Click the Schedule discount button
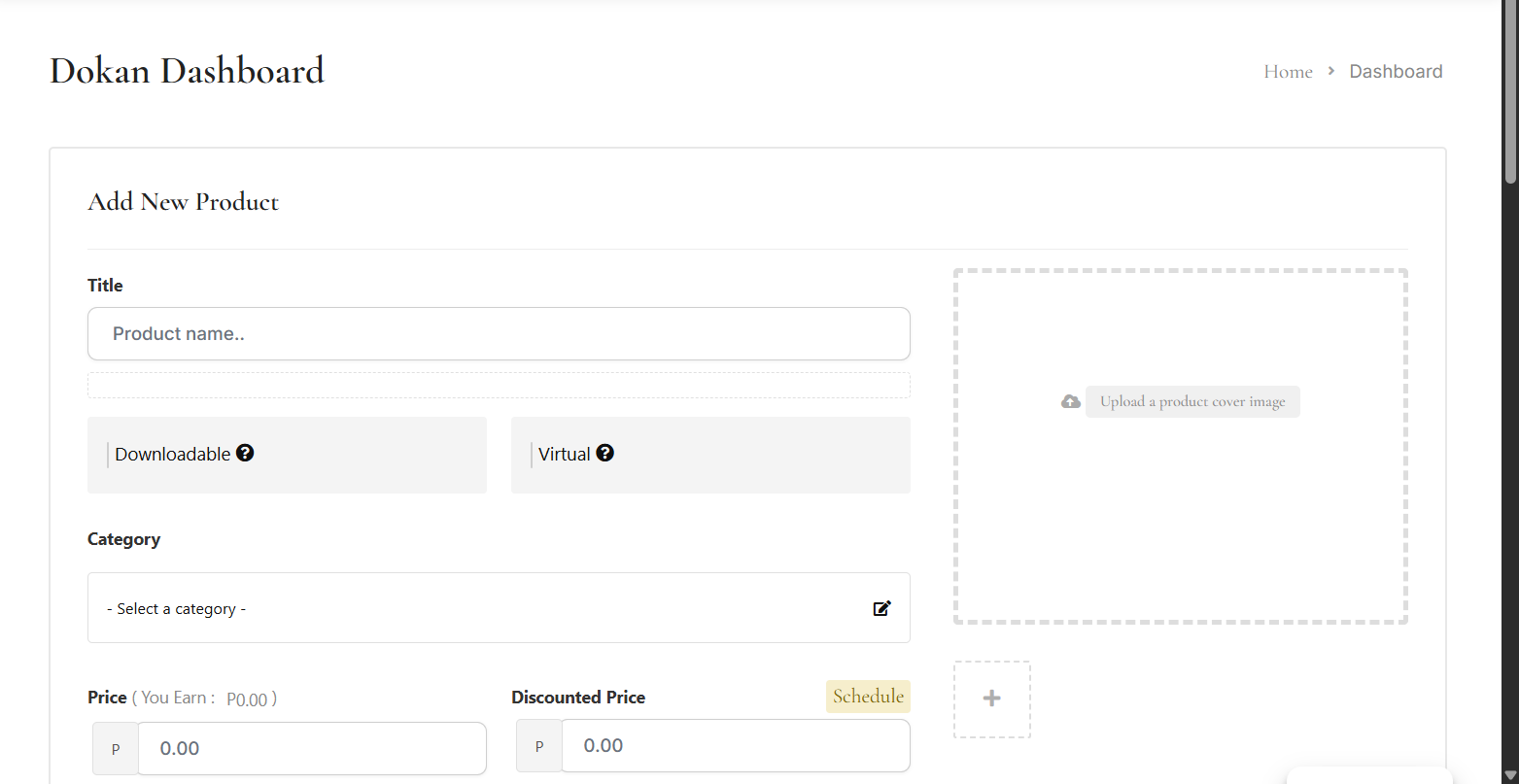 click(x=868, y=697)
